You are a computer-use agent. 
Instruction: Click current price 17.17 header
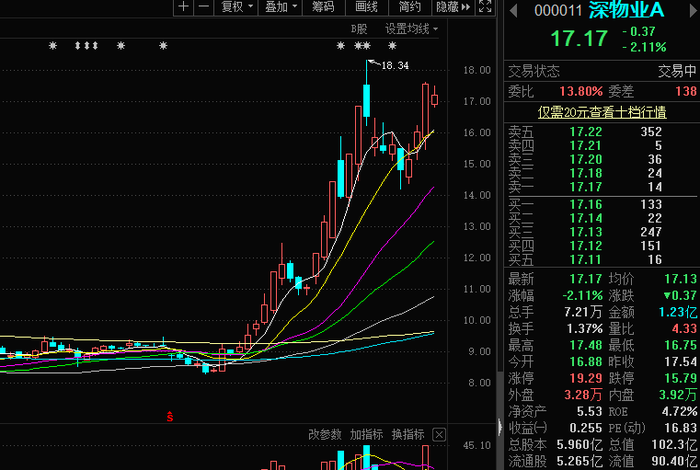point(579,38)
